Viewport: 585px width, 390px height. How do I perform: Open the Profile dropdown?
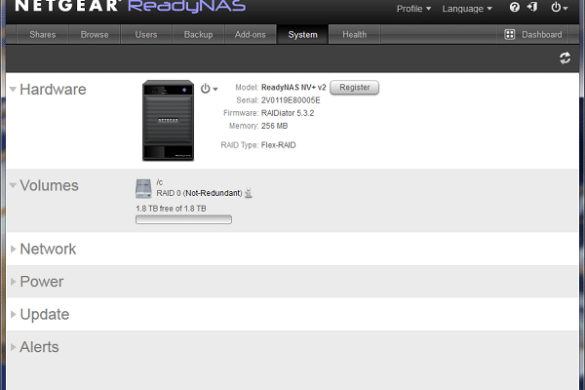(413, 9)
